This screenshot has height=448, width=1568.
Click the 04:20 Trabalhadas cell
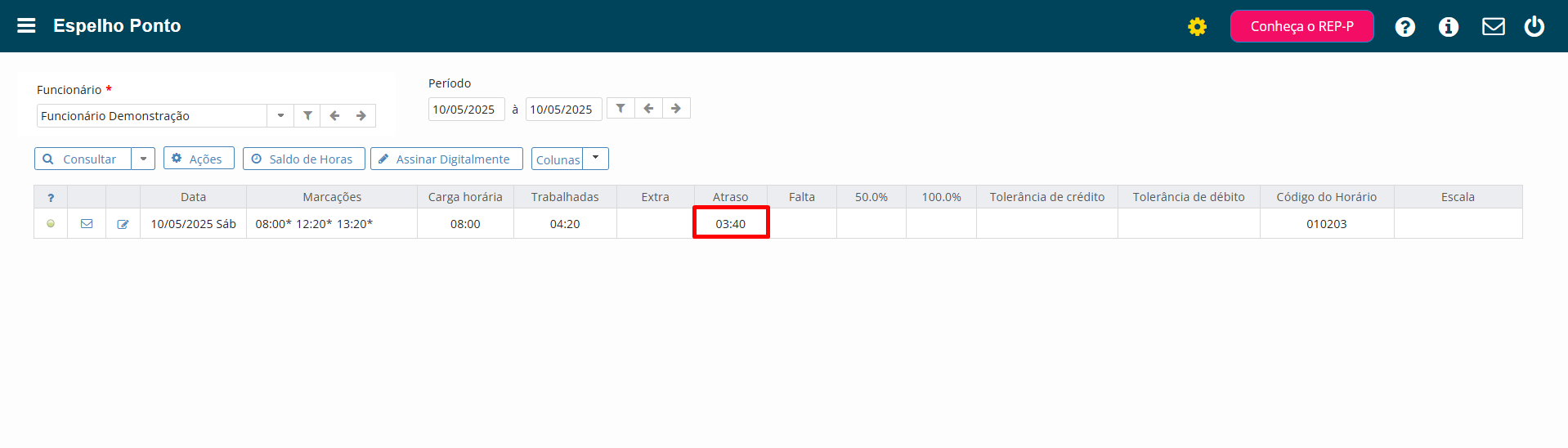pyautogui.click(x=565, y=224)
